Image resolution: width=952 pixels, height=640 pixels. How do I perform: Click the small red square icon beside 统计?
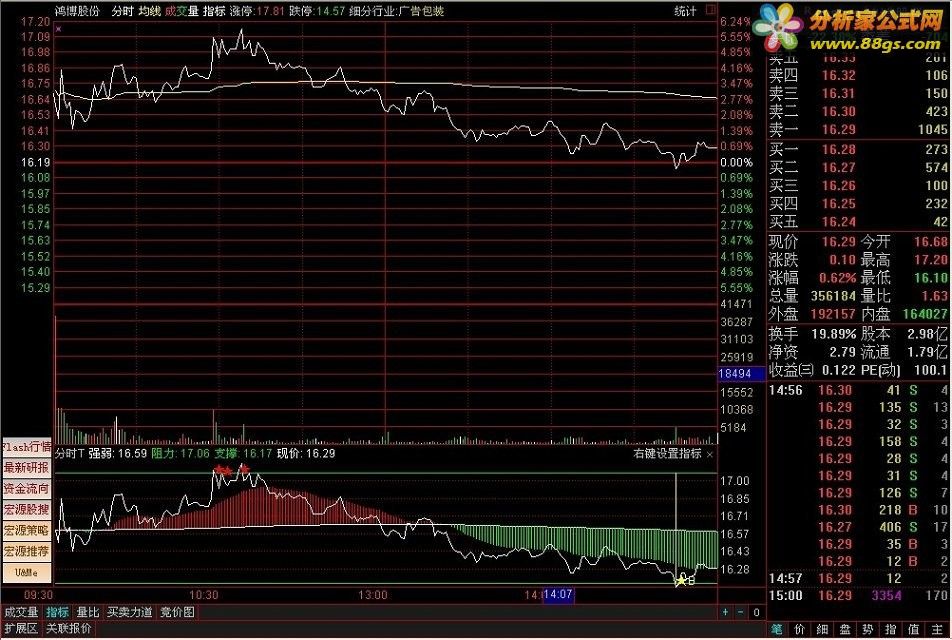tap(710, 10)
